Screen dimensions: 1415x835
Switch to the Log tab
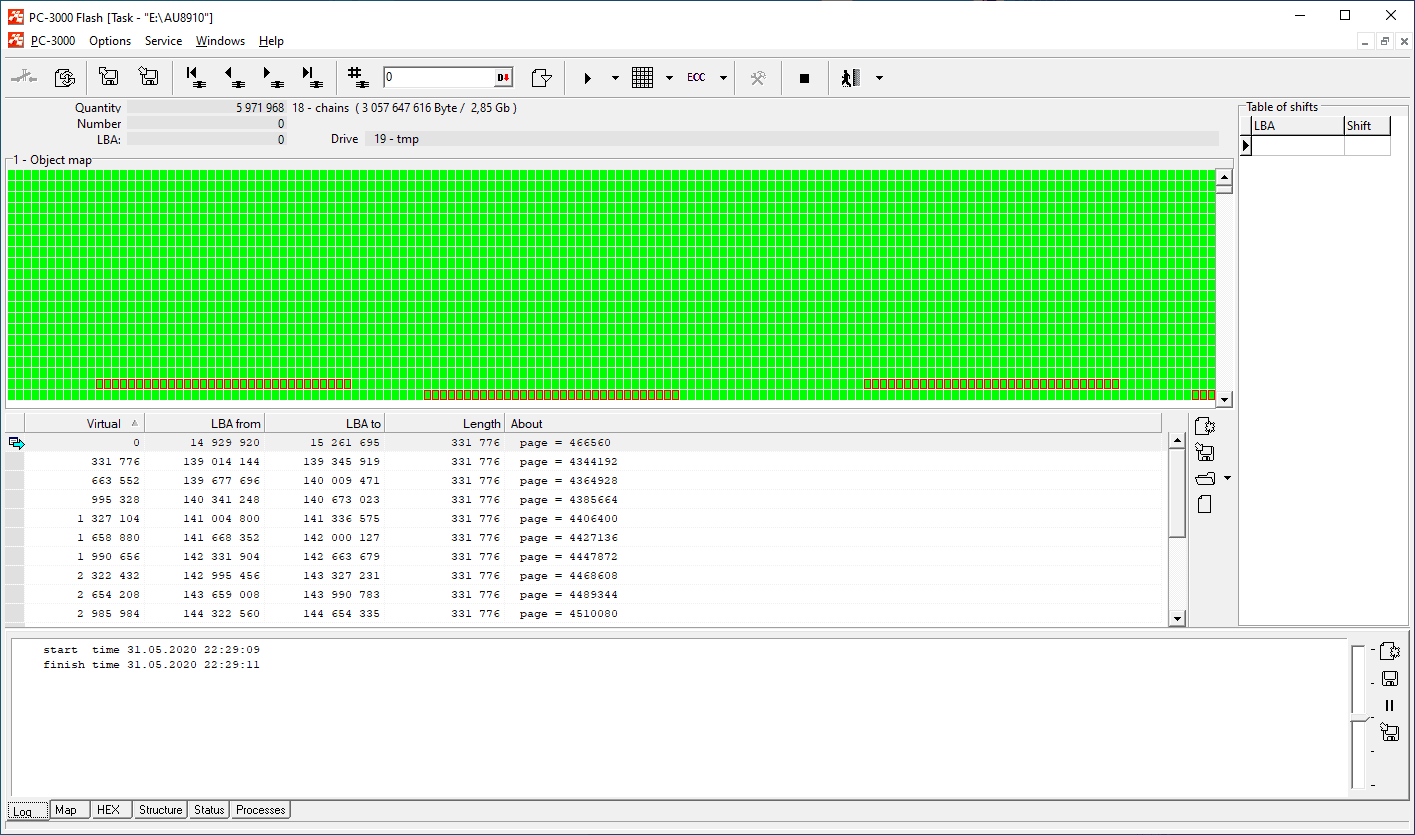point(28,811)
